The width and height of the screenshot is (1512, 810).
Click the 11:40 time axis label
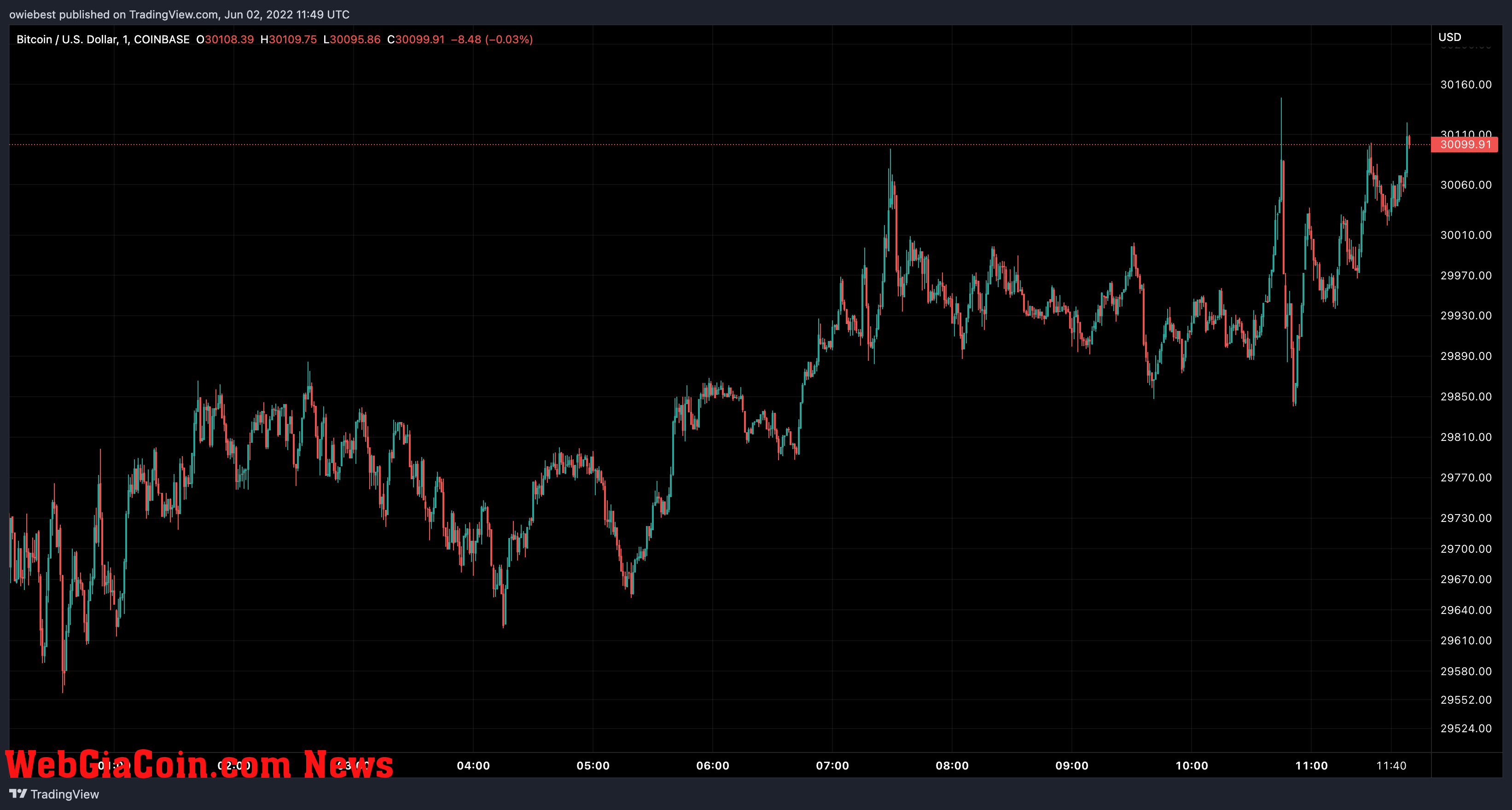pyautogui.click(x=1391, y=765)
